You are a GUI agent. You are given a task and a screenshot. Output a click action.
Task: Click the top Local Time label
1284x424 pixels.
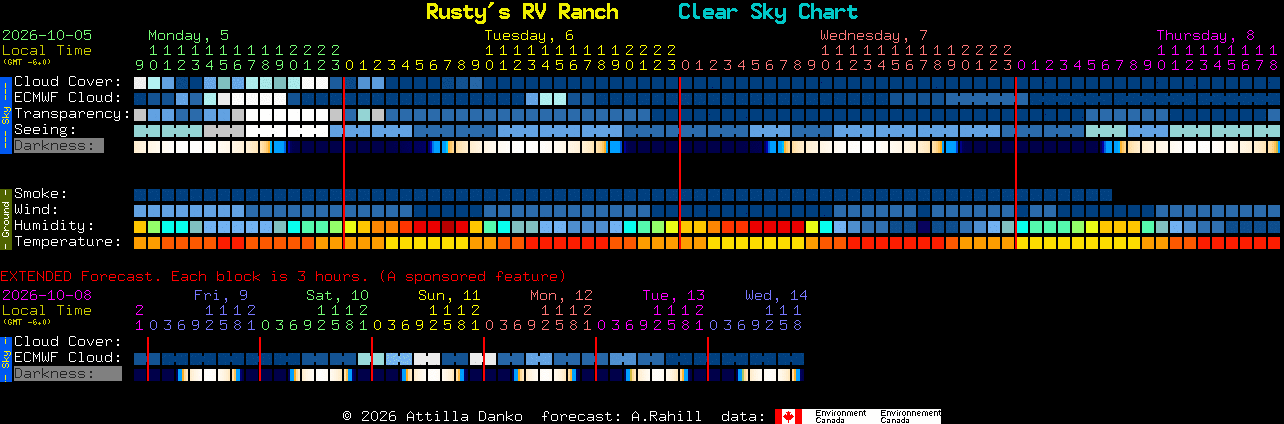[x=47, y=50]
